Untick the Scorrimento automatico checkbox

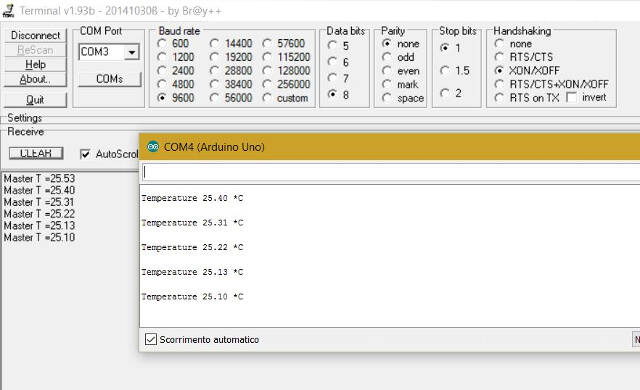(151, 339)
